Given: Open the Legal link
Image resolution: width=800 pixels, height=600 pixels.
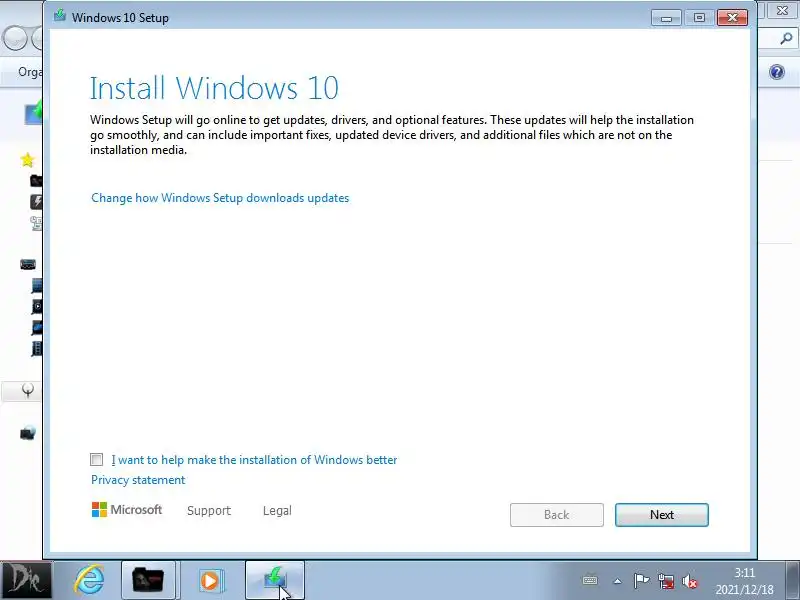Looking at the screenshot, I should point(277,511).
